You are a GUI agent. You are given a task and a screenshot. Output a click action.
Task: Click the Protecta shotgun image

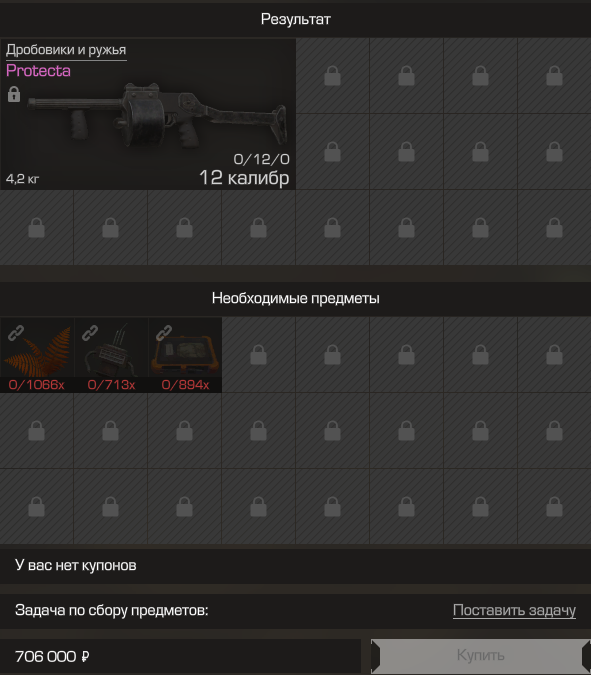coord(158,115)
